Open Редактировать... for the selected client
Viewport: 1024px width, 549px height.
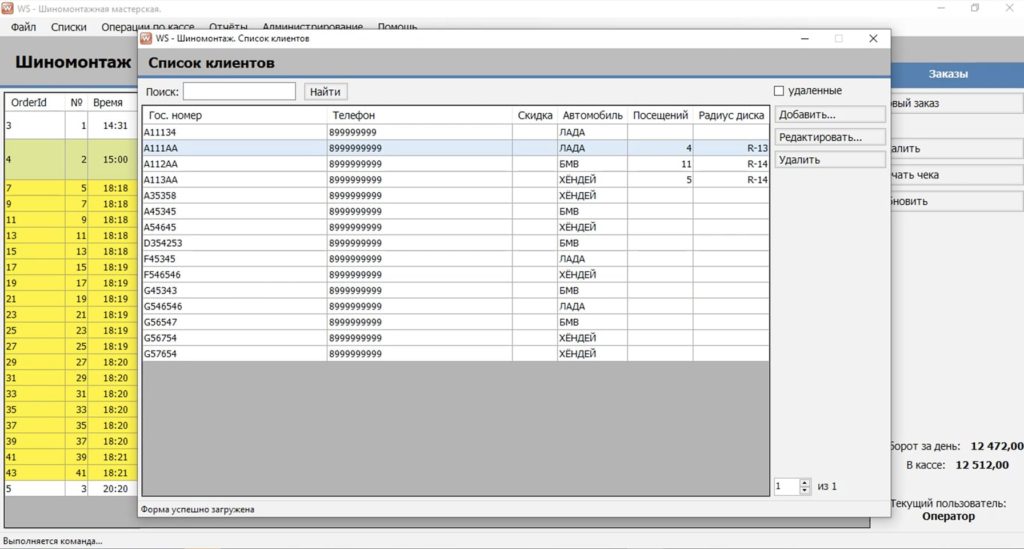pos(829,137)
